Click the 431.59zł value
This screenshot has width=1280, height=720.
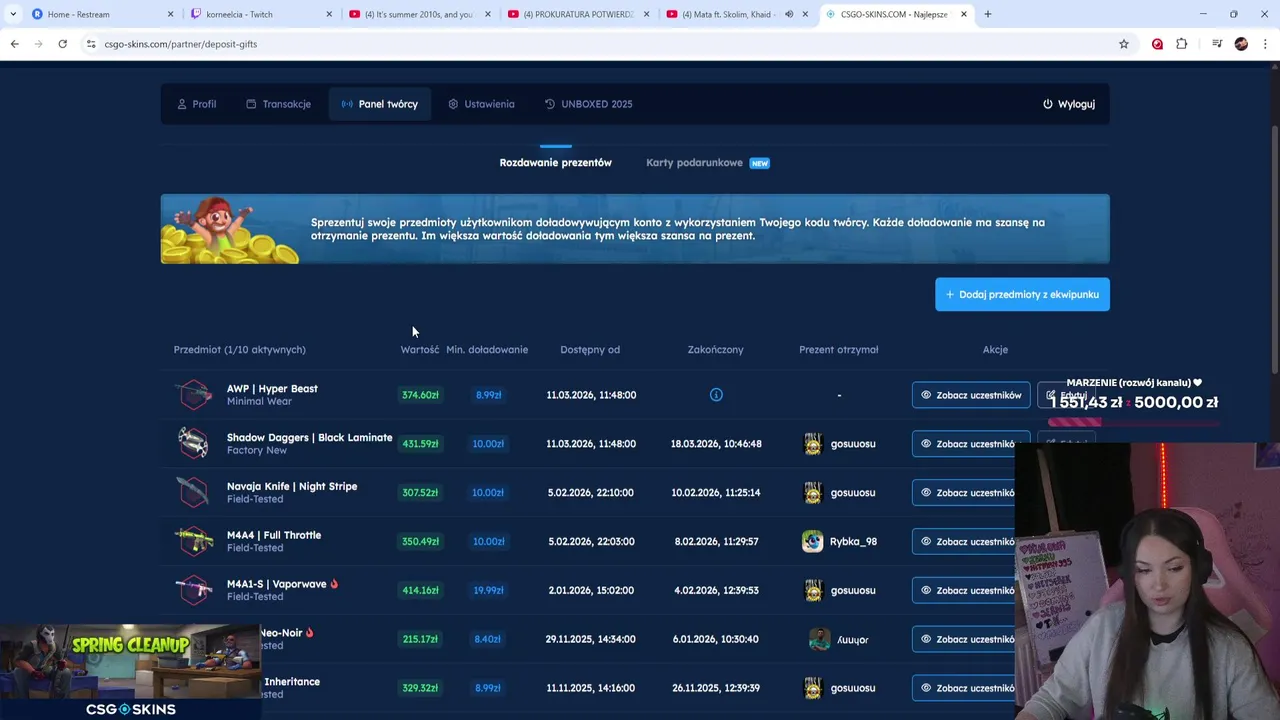tap(420, 444)
